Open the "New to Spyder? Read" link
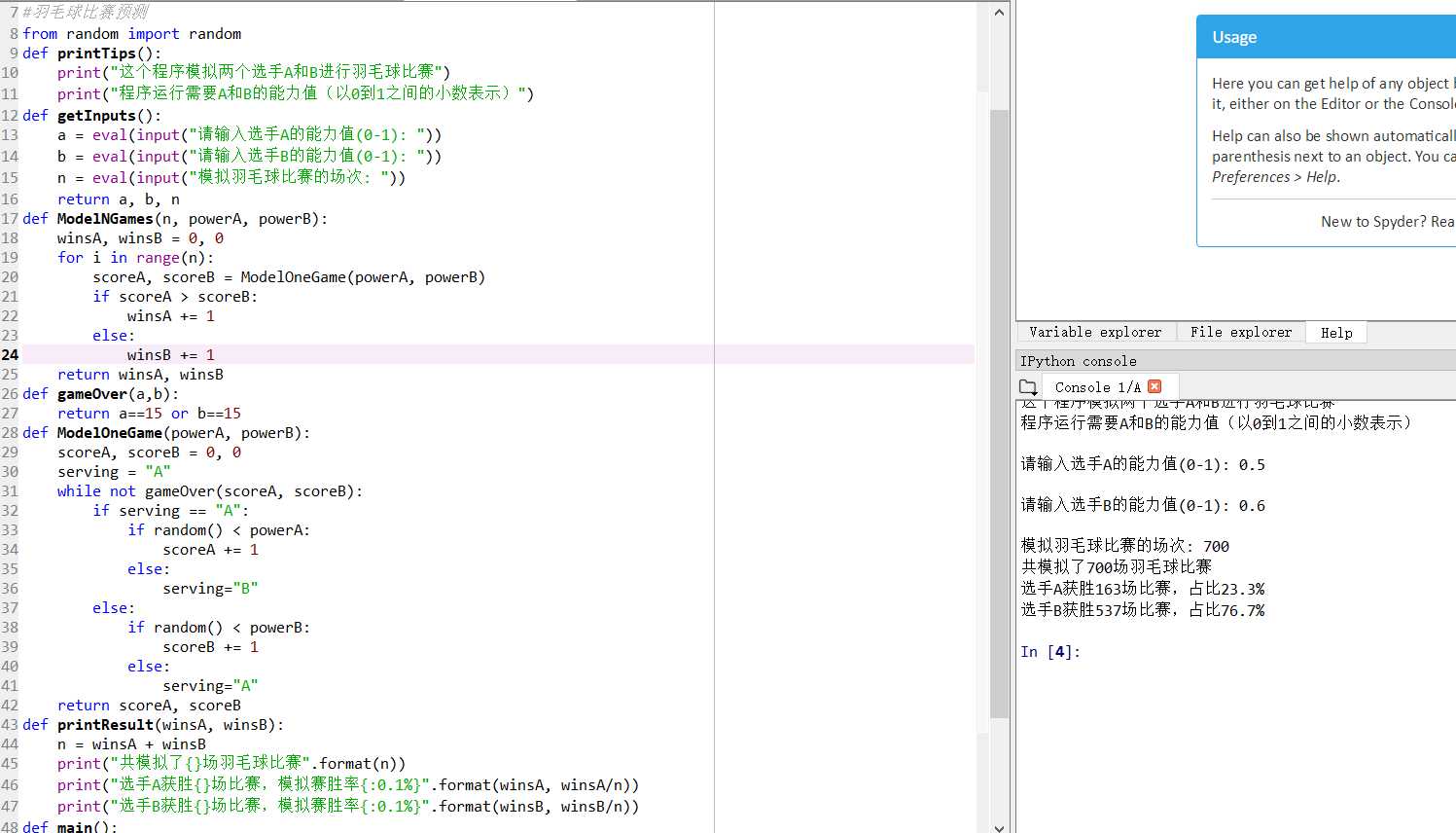The width and height of the screenshot is (1456, 833). (x=1388, y=222)
